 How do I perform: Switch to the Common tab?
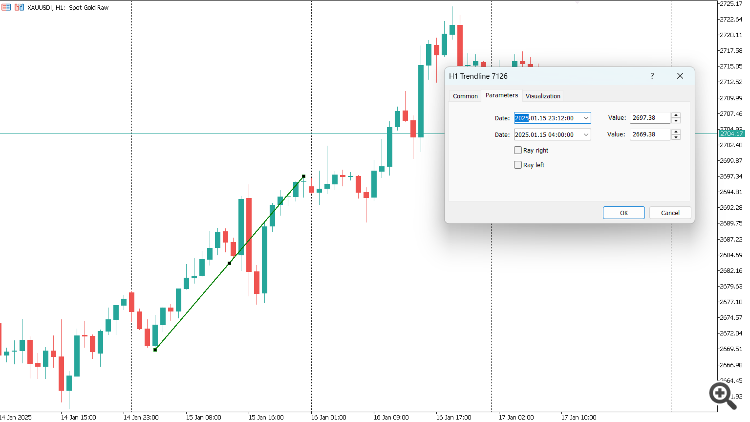point(466,96)
